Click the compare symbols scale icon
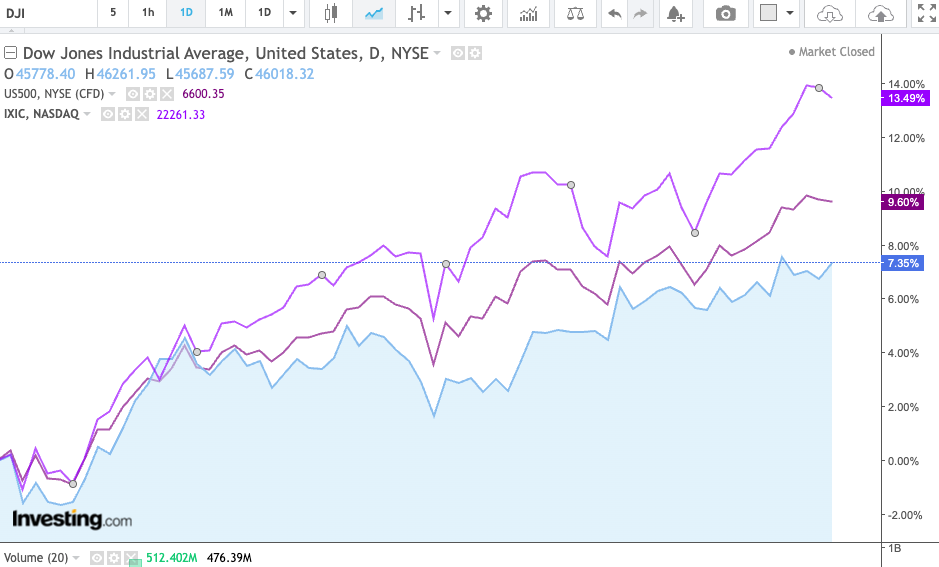Viewport: 939px width, 567px height. coord(575,13)
